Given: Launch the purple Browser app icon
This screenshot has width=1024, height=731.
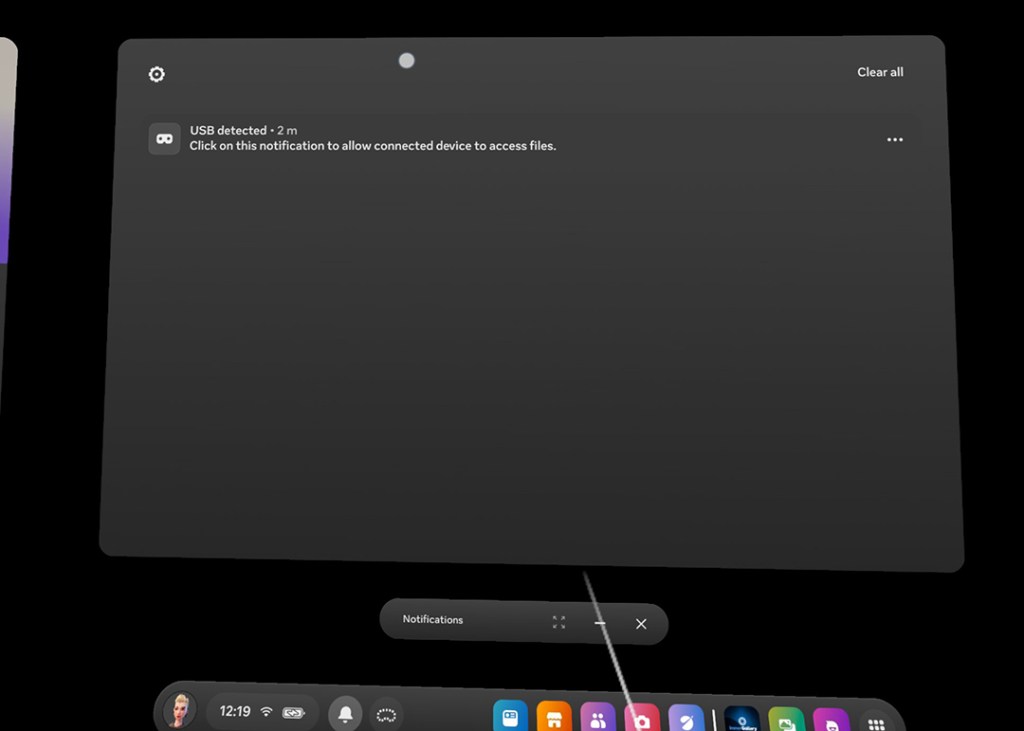Looking at the screenshot, I should [x=687, y=720].
